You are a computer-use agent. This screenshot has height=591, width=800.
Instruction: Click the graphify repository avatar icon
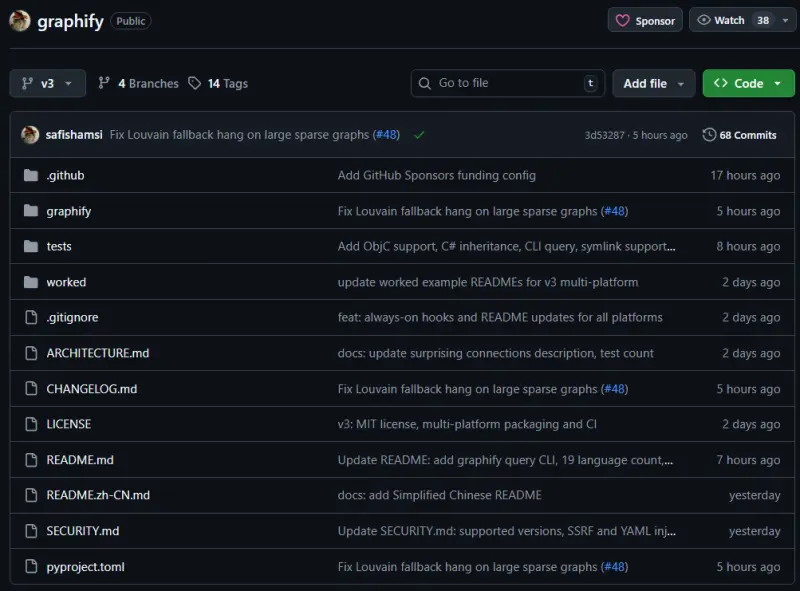20,20
